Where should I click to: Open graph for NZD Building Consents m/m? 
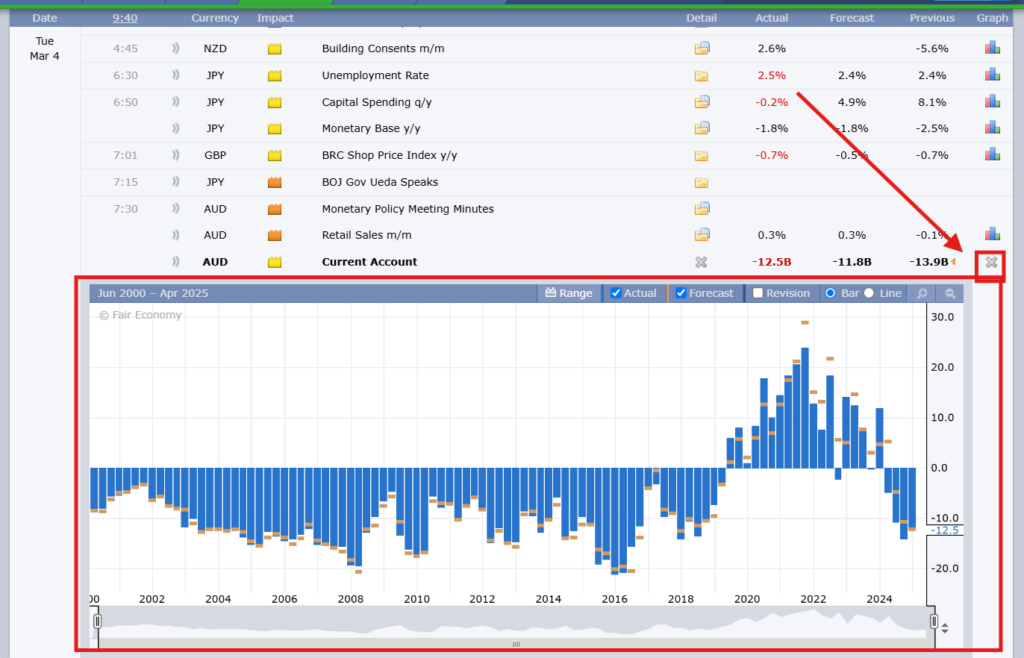992,48
